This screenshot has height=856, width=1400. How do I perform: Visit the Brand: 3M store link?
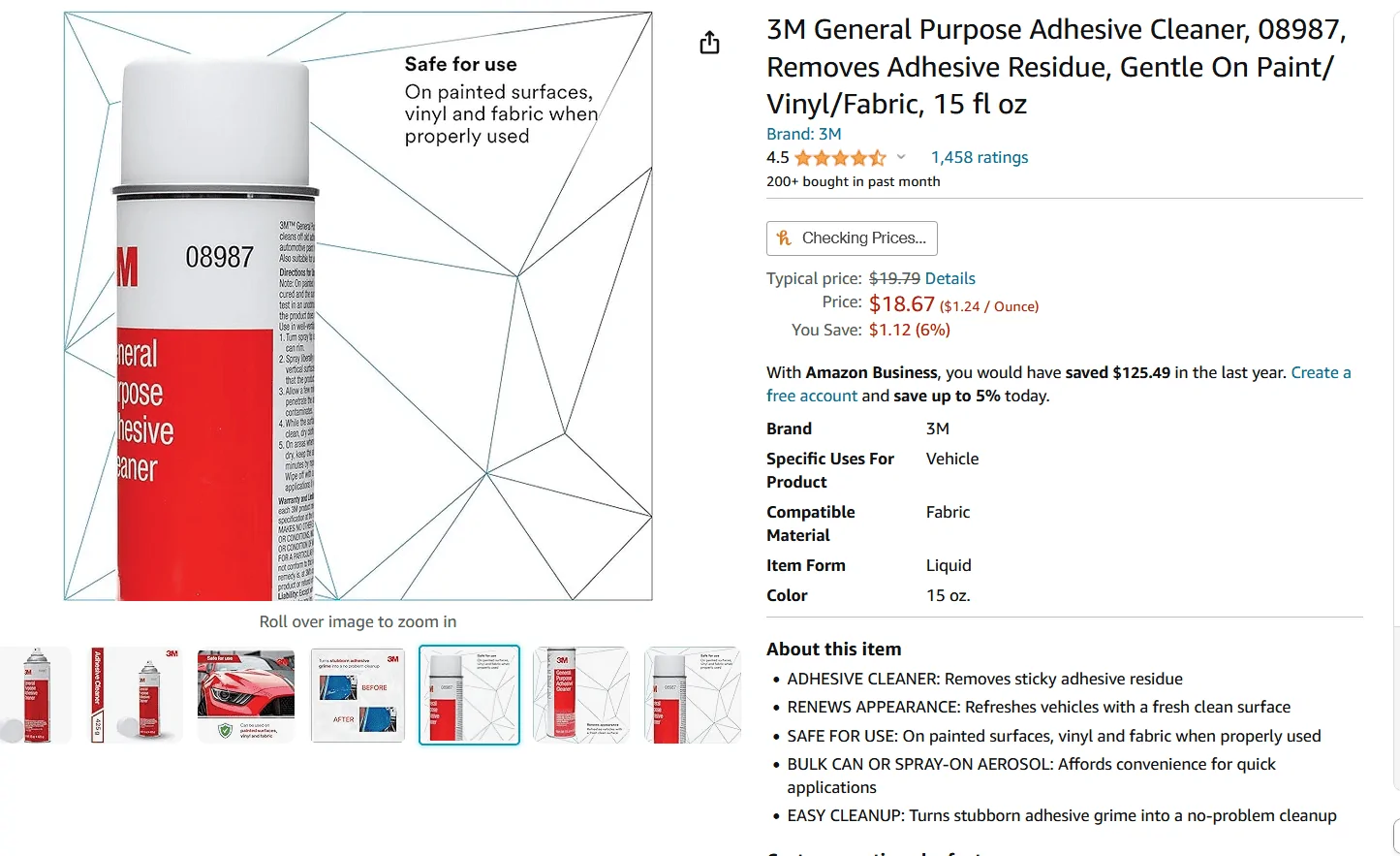[x=804, y=134]
